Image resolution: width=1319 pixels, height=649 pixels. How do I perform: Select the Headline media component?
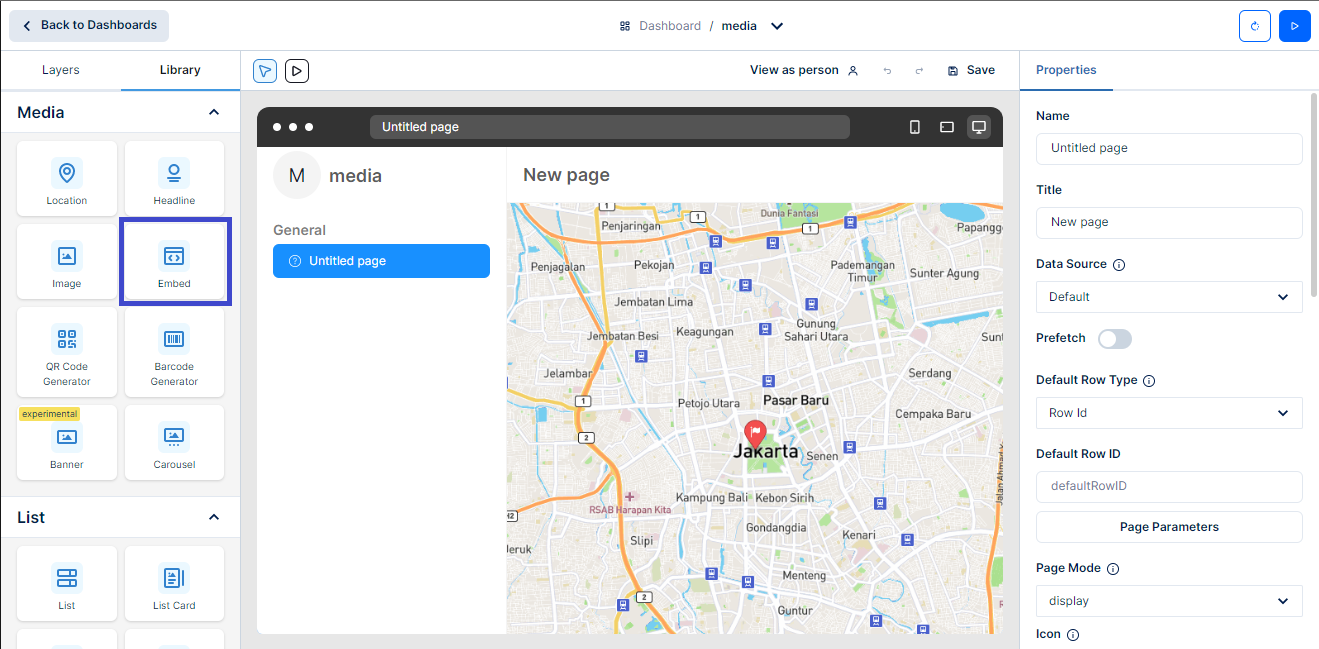tap(174, 179)
